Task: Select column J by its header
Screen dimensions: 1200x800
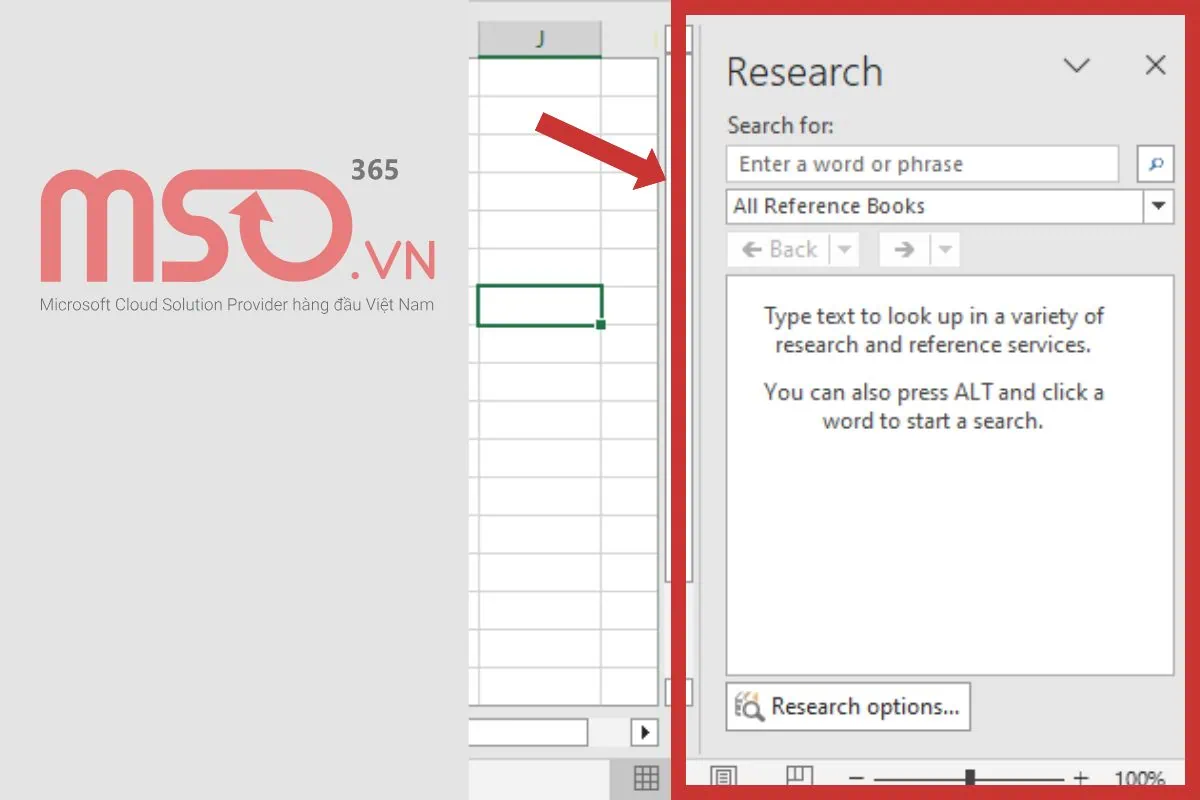Action: click(x=540, y=39)
